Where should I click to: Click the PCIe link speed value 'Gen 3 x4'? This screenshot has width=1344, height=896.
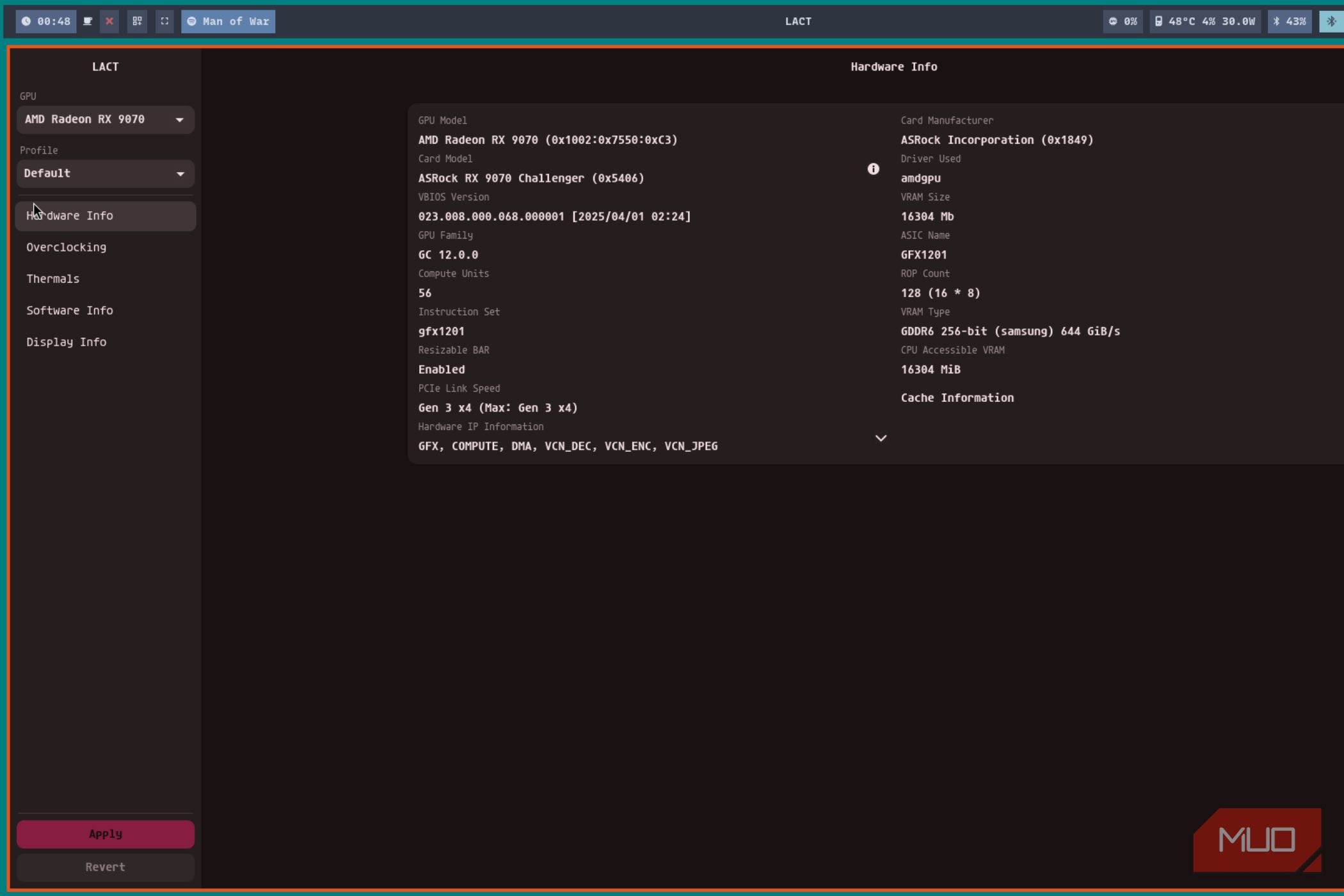(x=498, y=408)
